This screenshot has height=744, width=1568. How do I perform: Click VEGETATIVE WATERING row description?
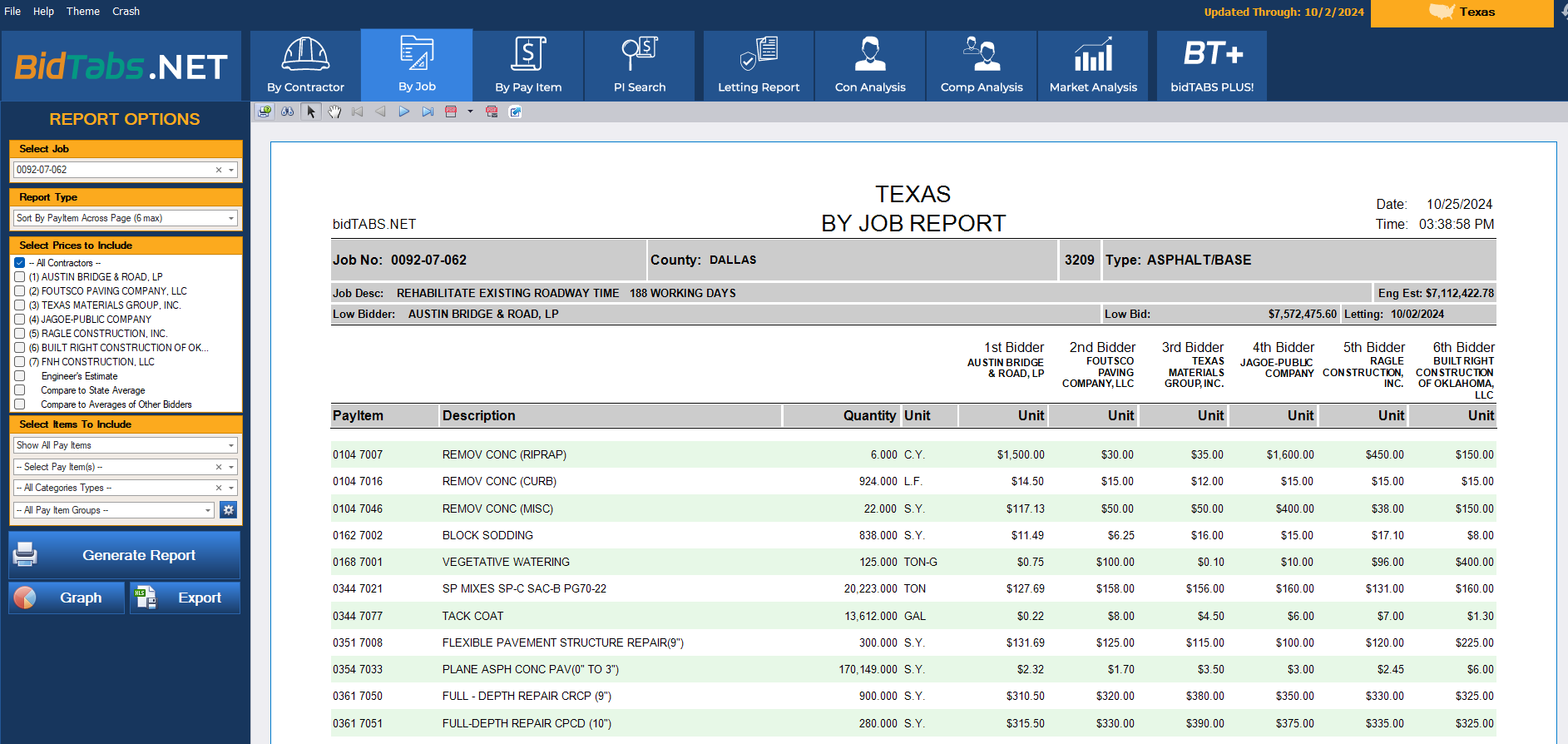pos(506,562)
